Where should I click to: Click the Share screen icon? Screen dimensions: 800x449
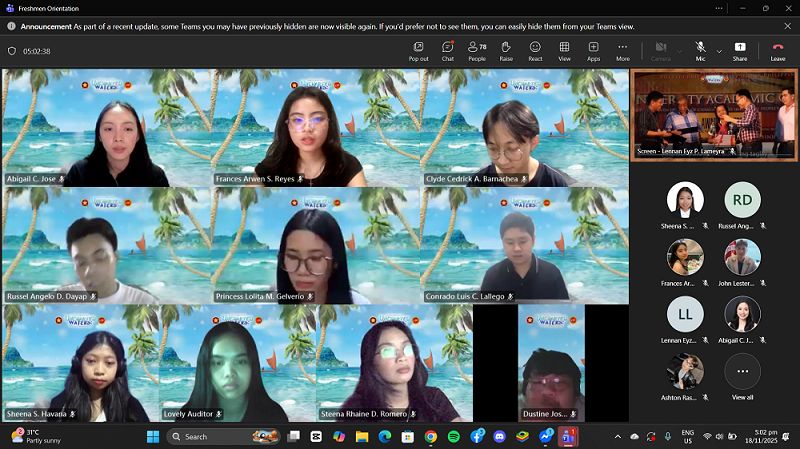pyautogui.click(x=740, y=50)
